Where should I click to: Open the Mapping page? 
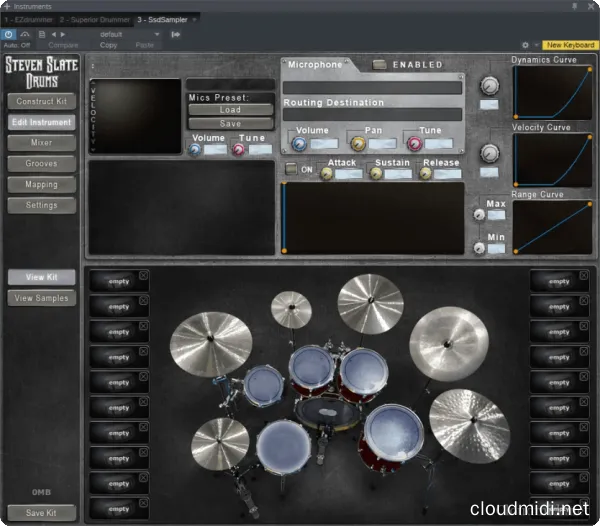pos(41,184)
